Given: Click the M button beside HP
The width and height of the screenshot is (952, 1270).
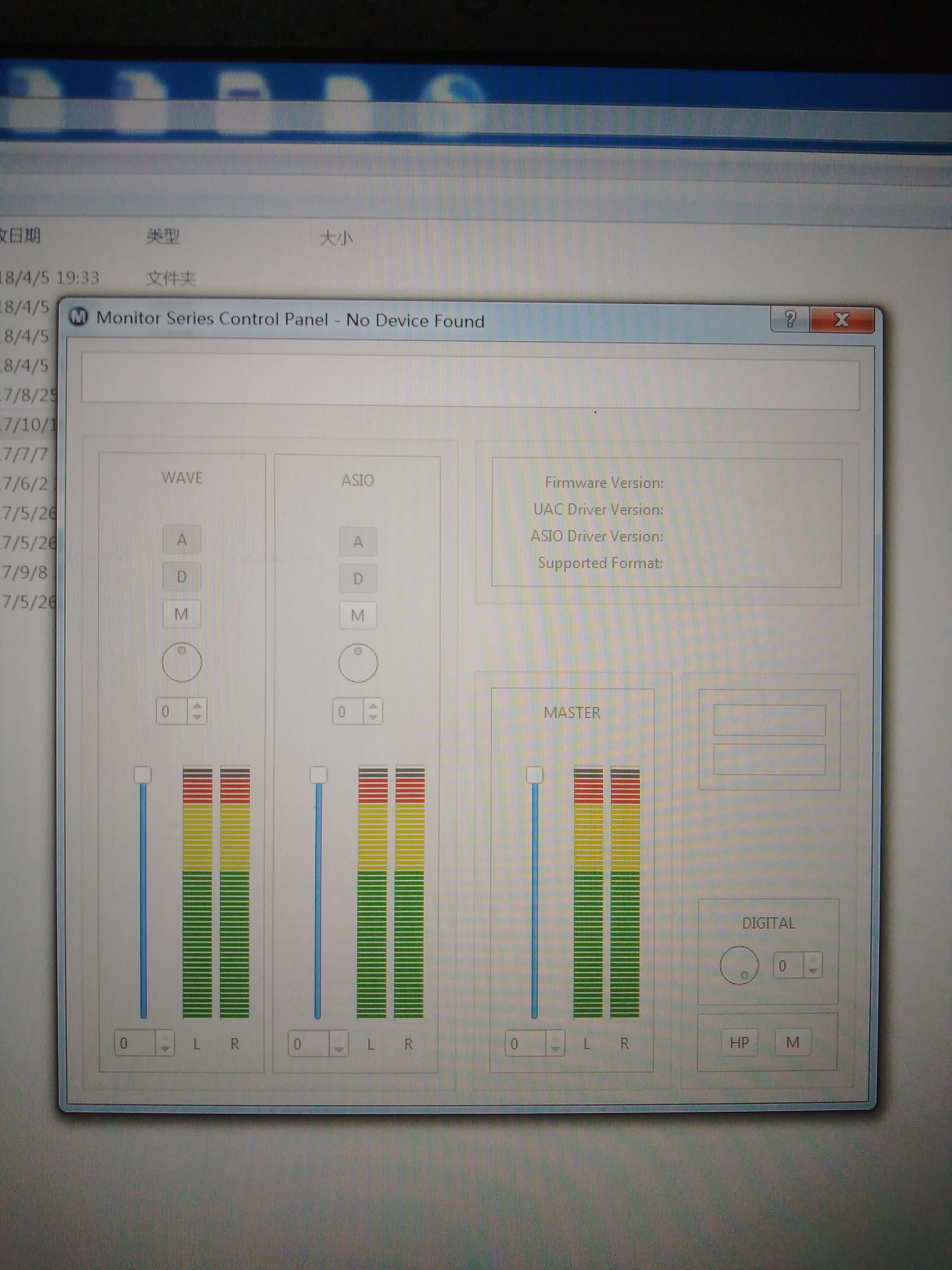Looking at the screenshot, I should coord(792,1042).
